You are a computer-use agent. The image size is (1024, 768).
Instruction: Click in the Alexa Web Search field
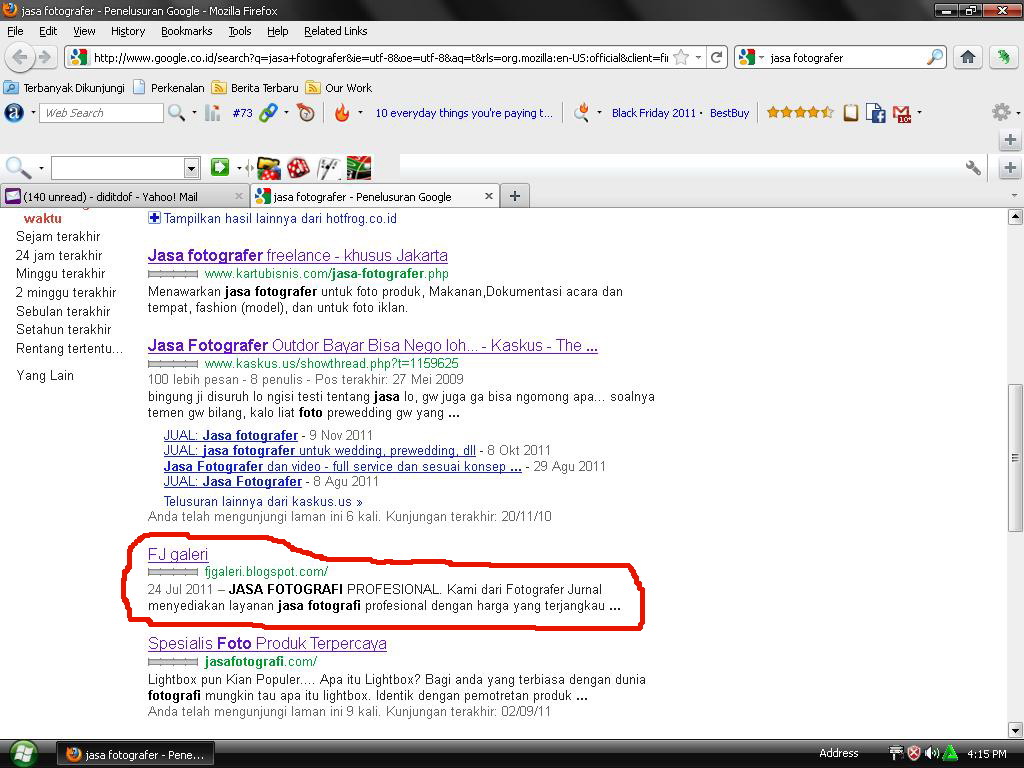101,113
